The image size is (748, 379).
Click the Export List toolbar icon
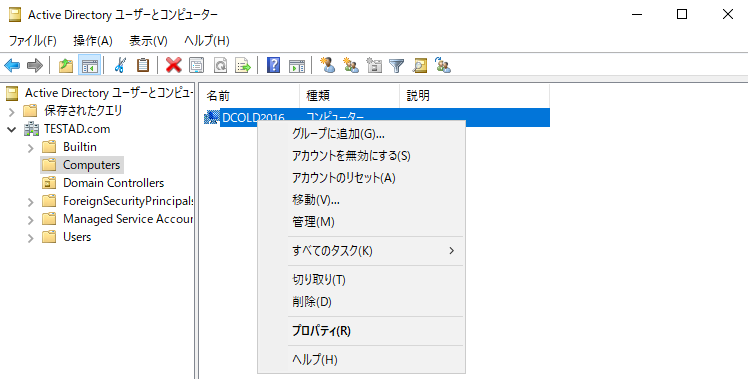point(243,65)
